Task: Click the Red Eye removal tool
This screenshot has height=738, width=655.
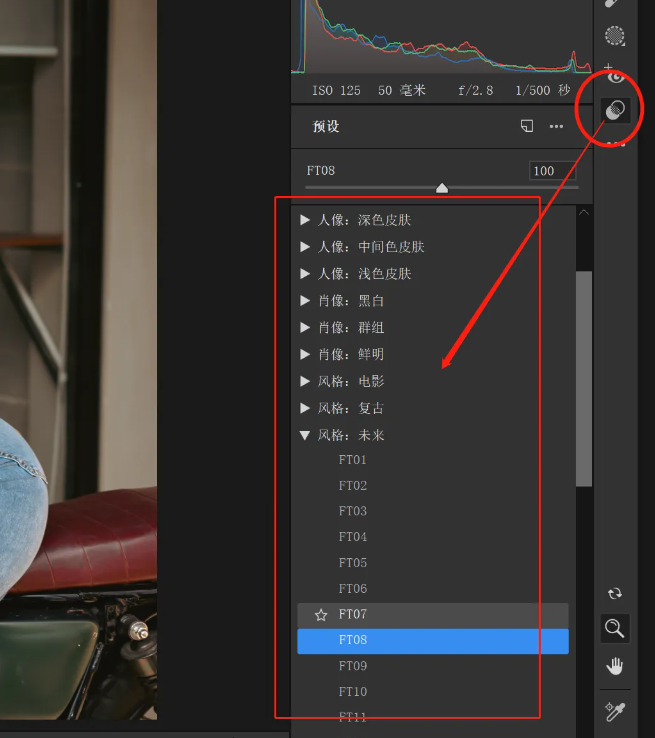Action: click(614, 75)
